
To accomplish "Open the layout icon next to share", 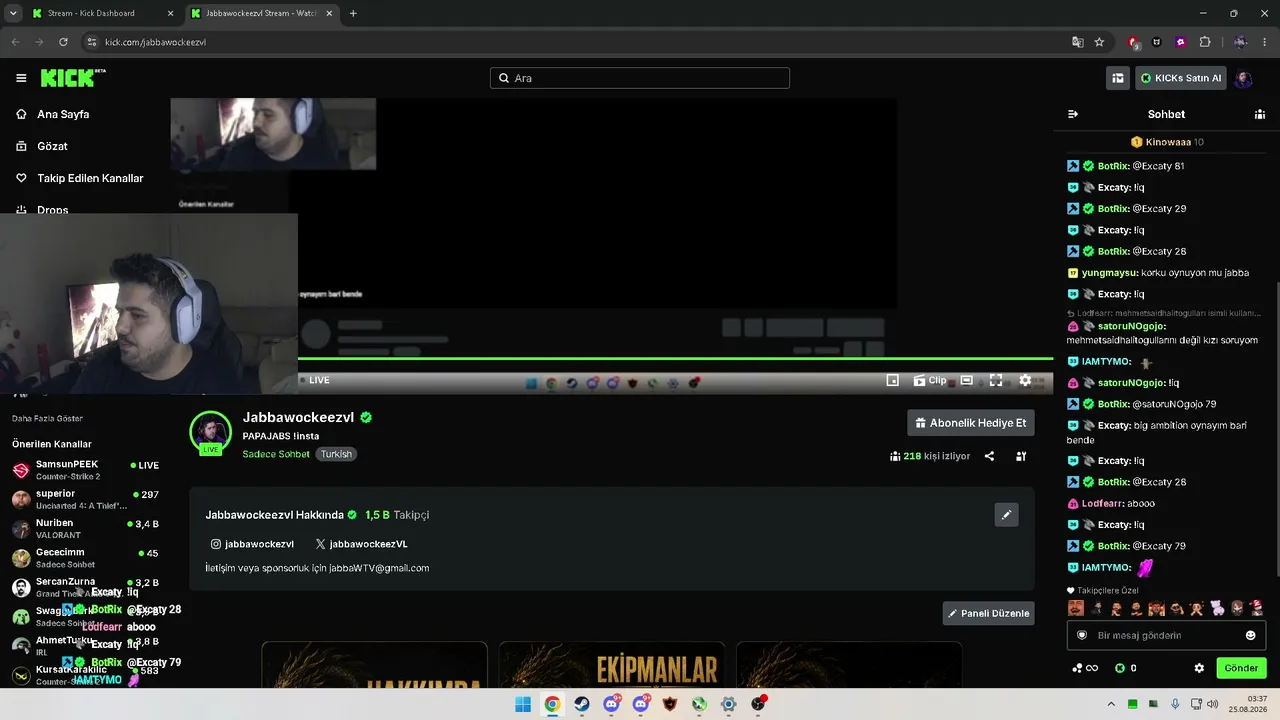I will [1021, 456].
